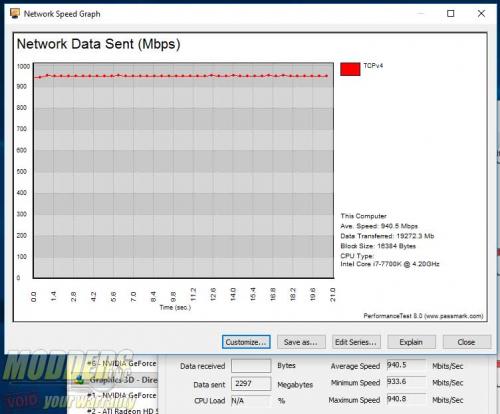500x414 pixels.
Task: Maximize the Network Speed Graph window
Action: click(451, 14)
